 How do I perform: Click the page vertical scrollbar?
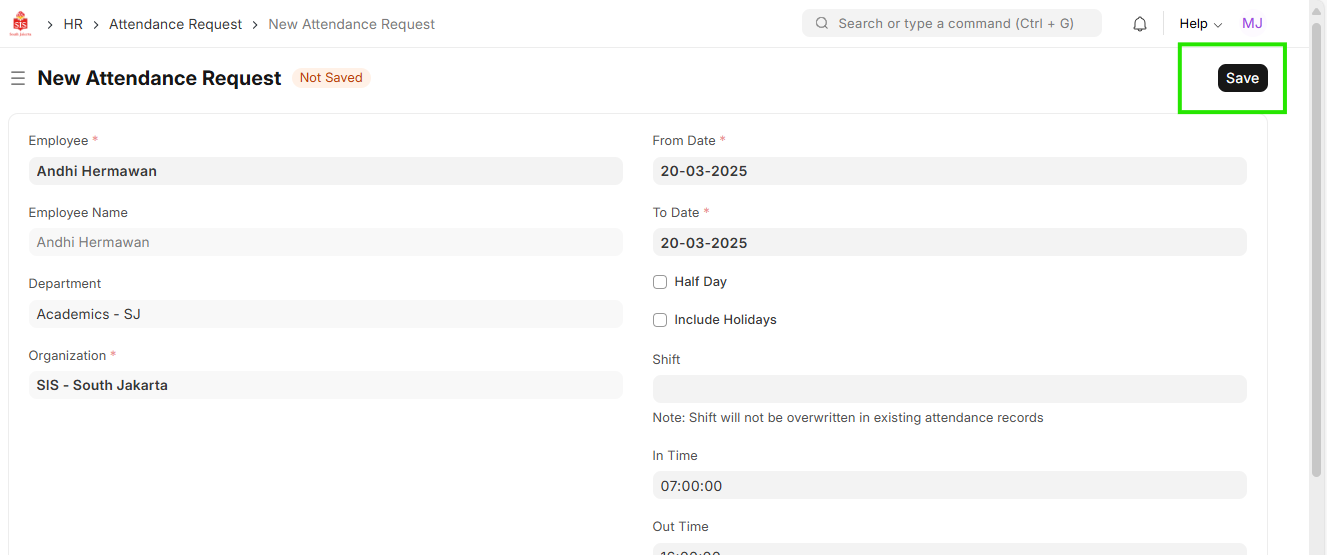(x=1316, y=300)
